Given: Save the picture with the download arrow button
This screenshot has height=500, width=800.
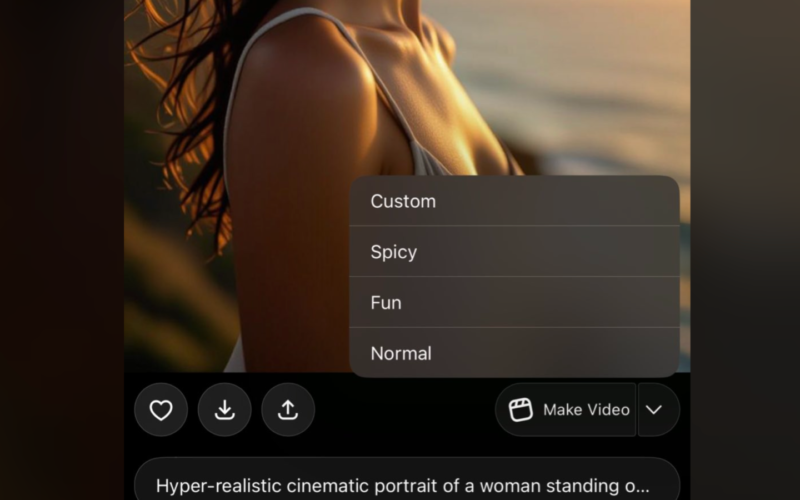Looking at the screenshot, I should (225, 410).
